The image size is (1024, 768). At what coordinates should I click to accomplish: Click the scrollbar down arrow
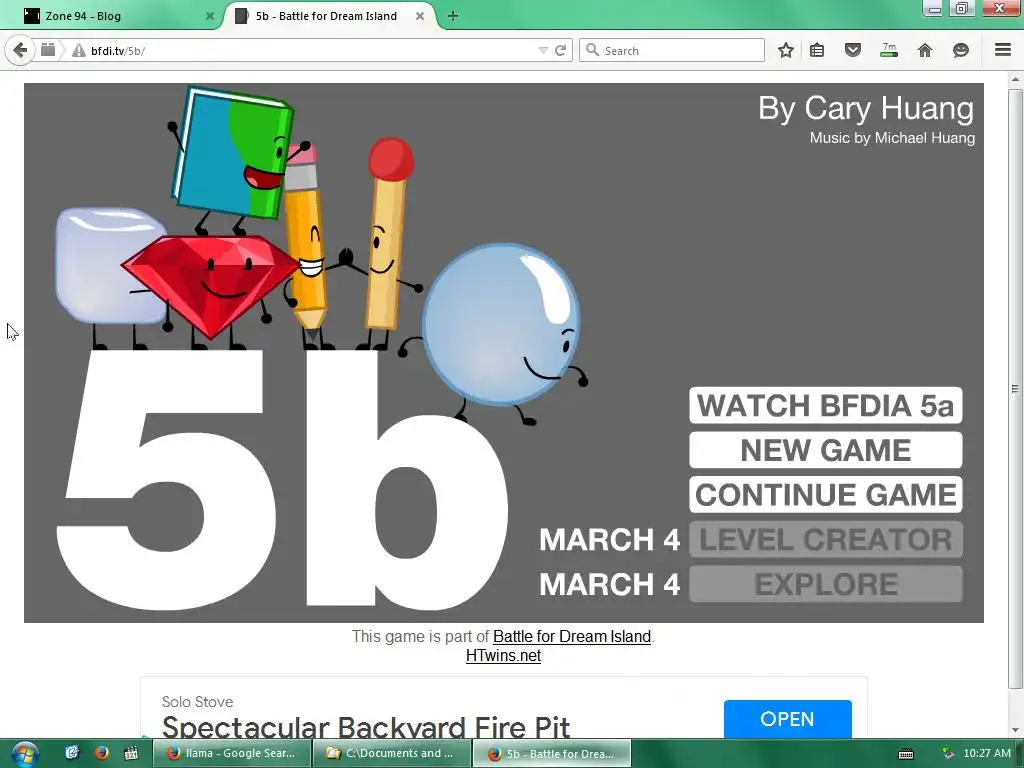tap(1015, 729)
